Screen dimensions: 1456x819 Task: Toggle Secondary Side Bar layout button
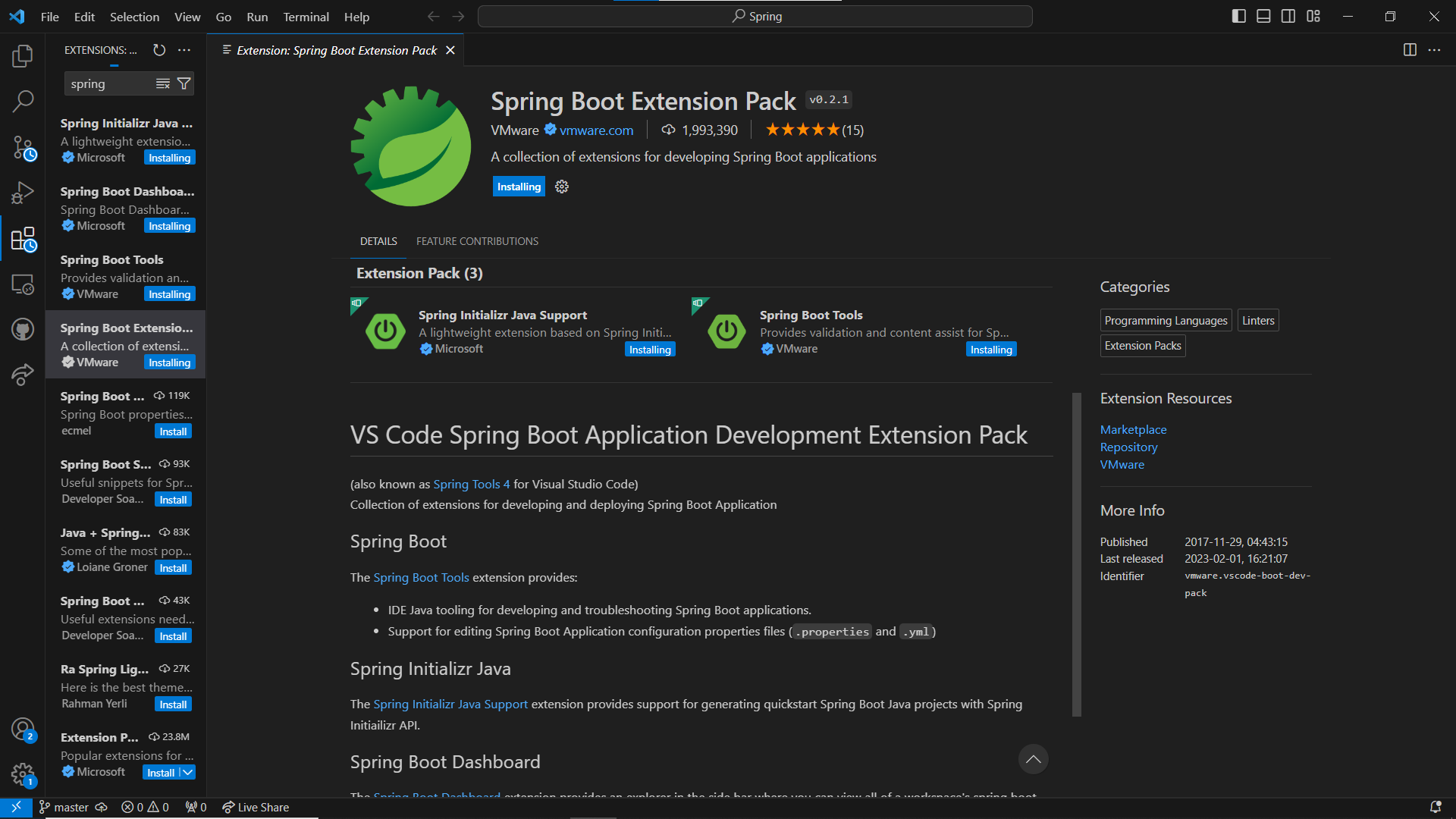pyautogui.click(x=1288, y=16)
